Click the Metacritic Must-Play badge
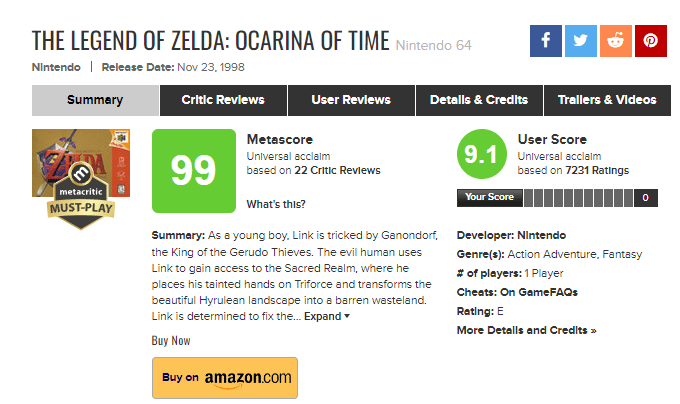Viewport: 680px width, 404px height. pyautogui.click(x=78, y=200)
